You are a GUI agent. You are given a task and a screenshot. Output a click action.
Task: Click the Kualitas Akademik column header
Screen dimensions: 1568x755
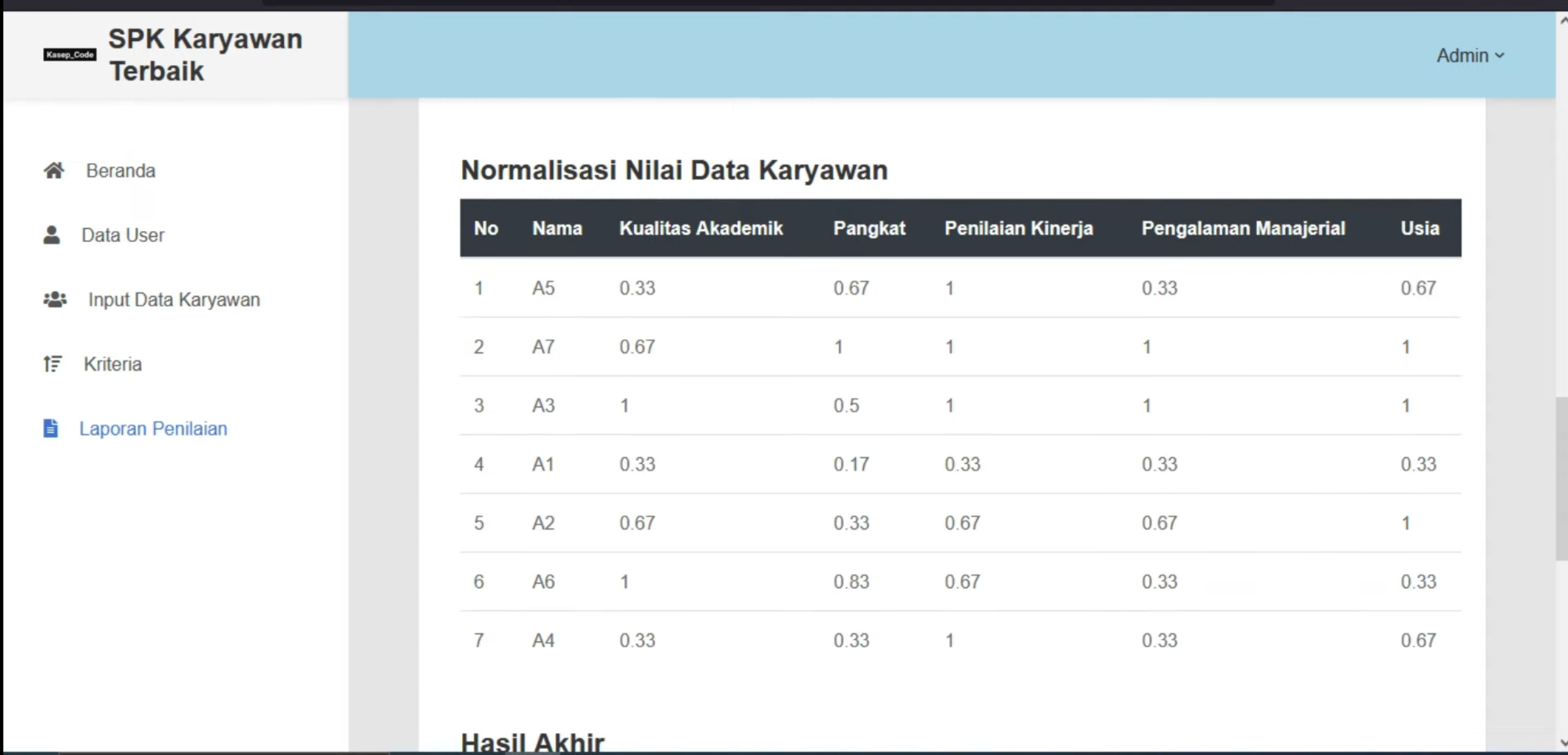point(701,228)
